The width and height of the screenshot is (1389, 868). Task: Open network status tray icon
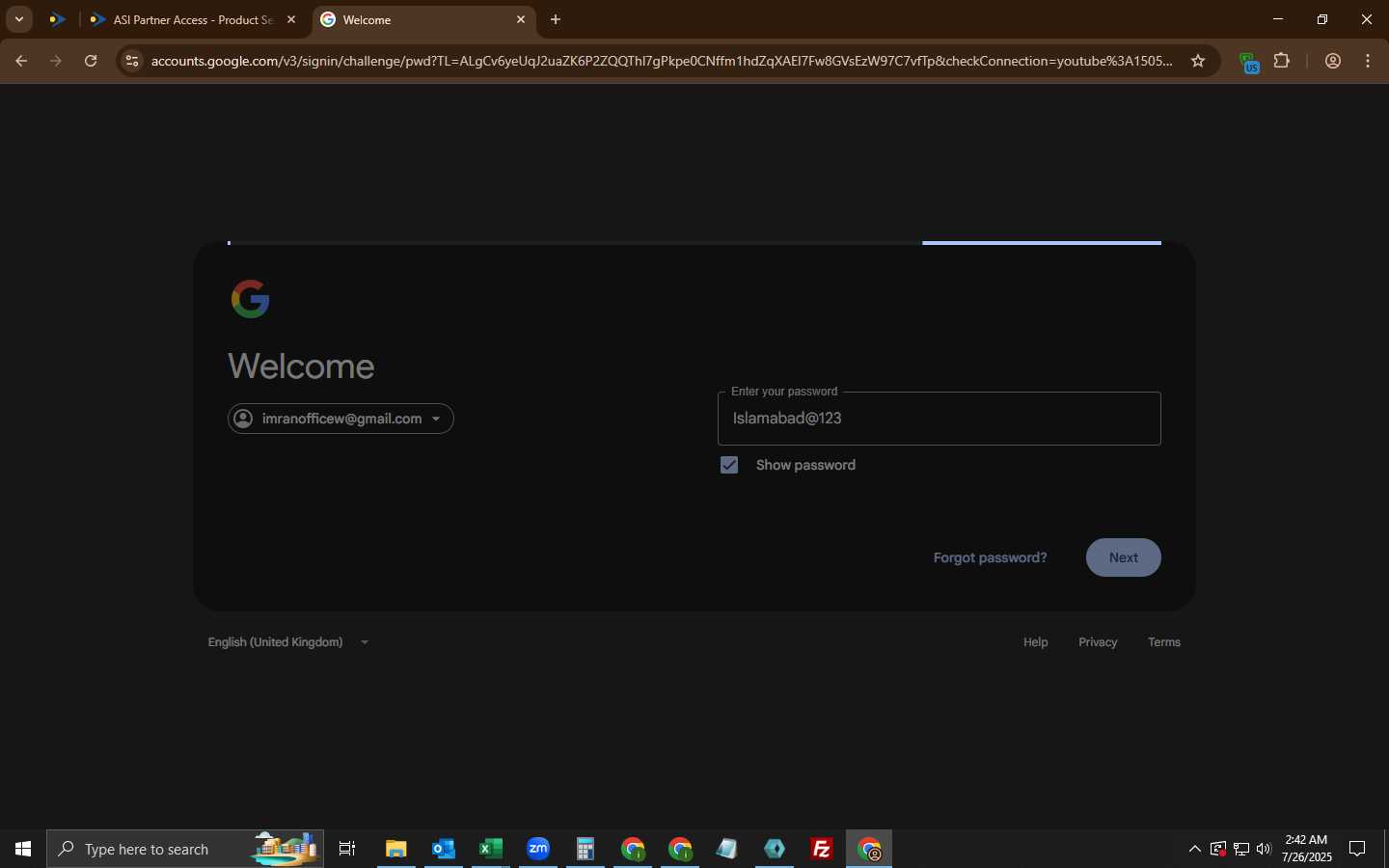tap(1241, 849)
